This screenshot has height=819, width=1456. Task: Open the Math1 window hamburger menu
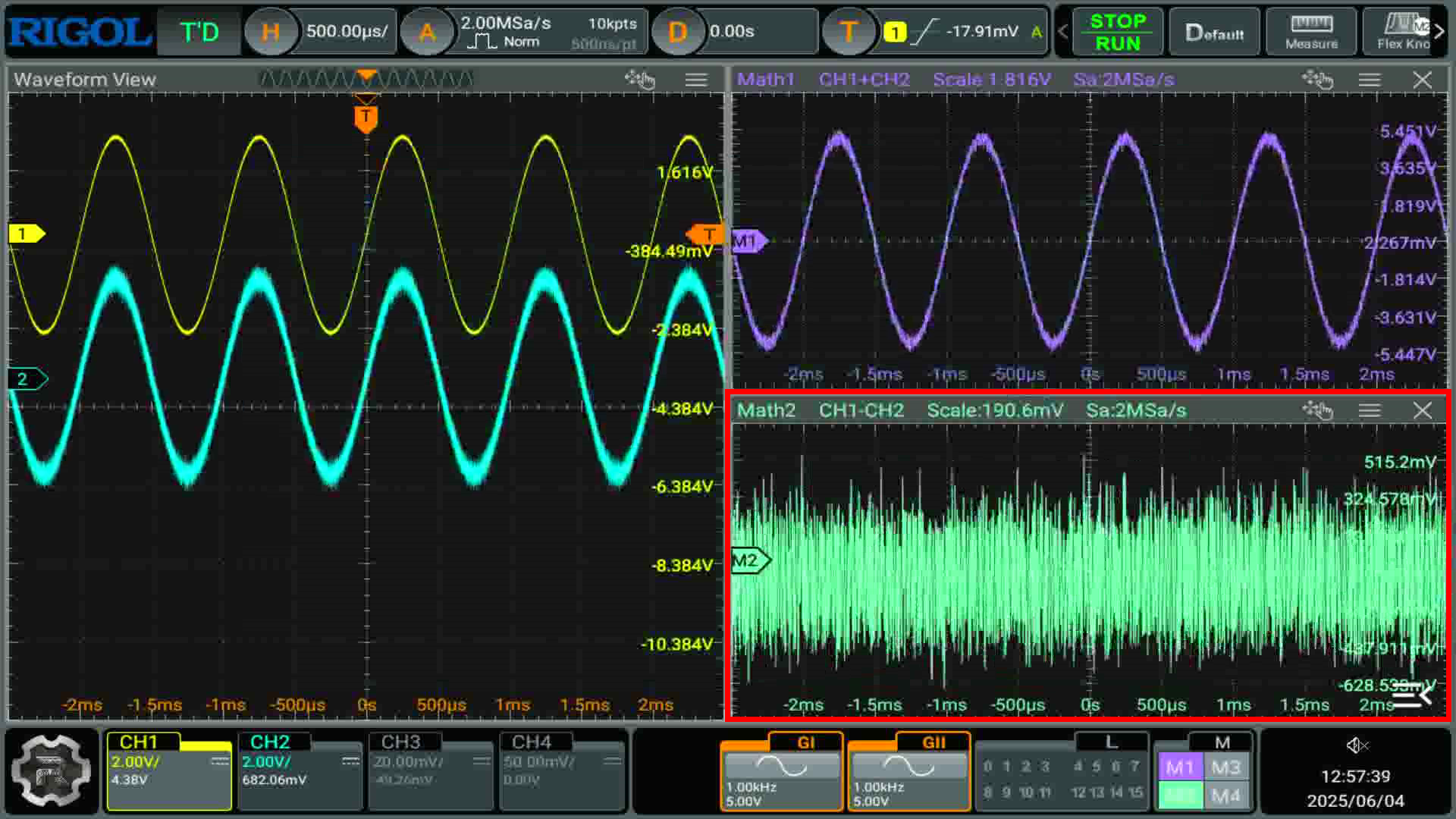[1370, 80]
